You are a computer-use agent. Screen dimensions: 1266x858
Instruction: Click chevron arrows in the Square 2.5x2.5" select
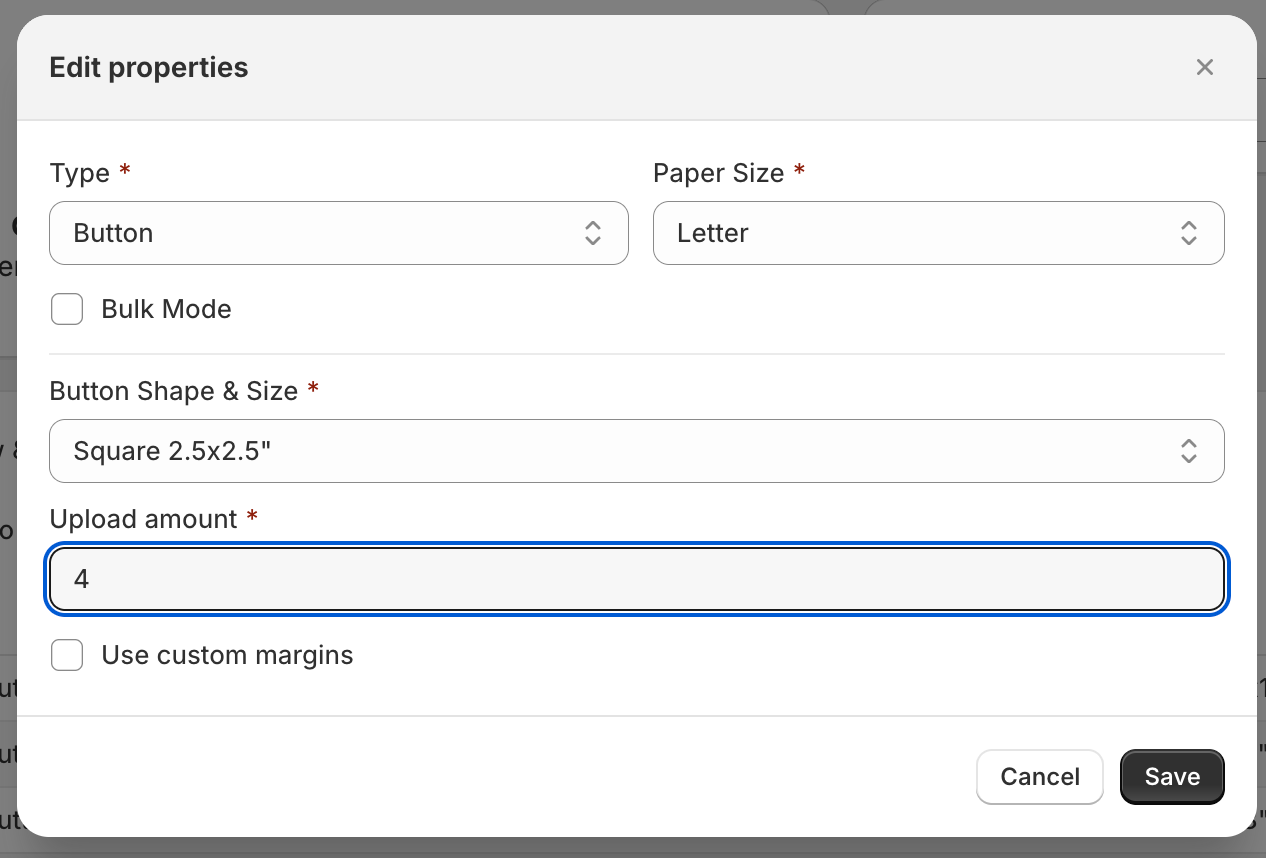tap(1188, 451)
